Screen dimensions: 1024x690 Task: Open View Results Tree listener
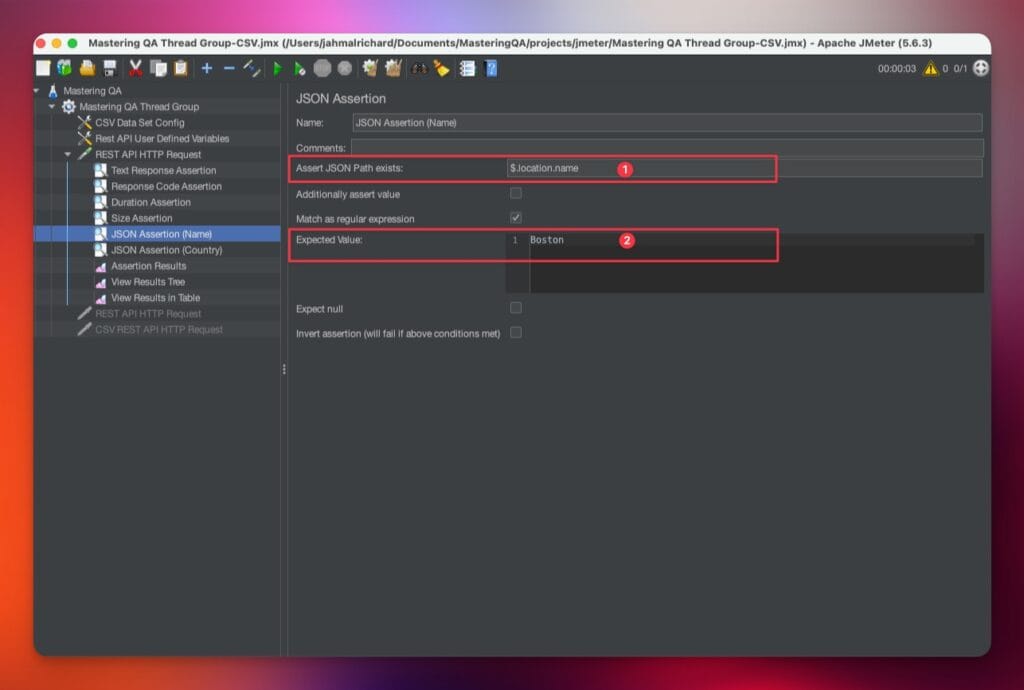(x=148, y=282)
